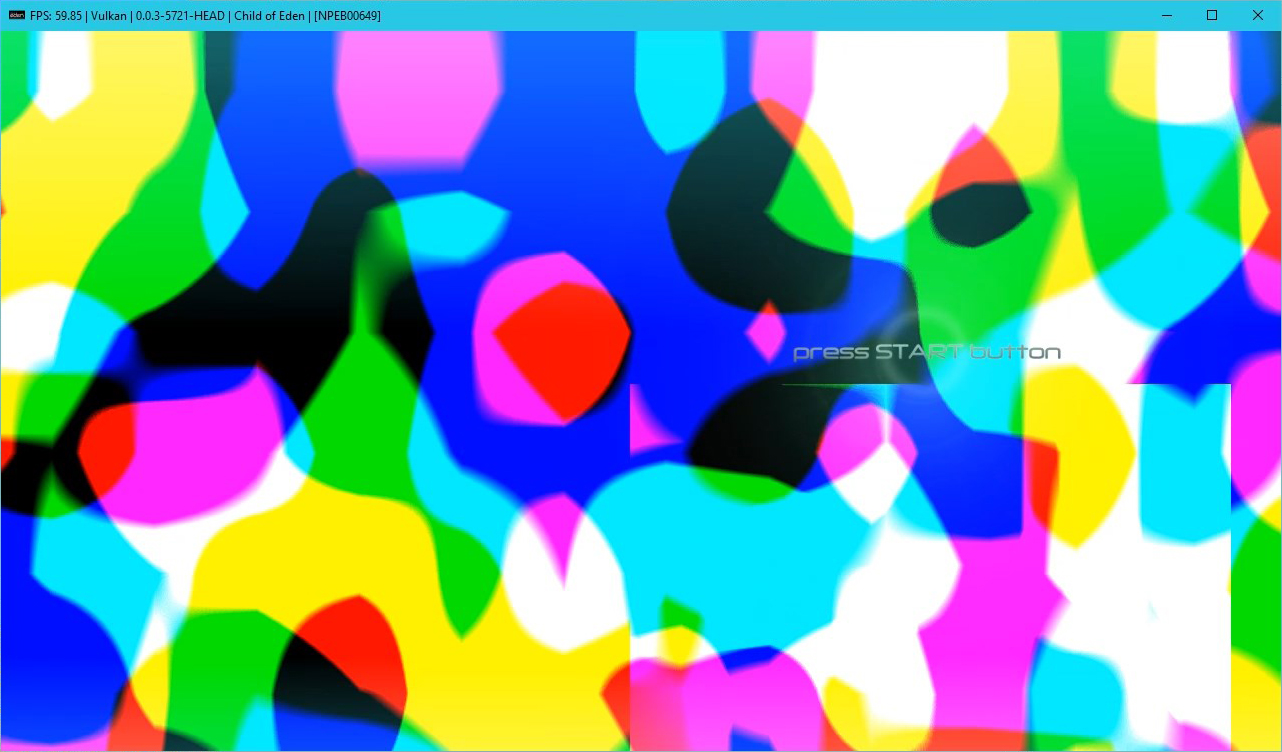Close the Child of Eden window
The height and width of the screenshot is (752, 1282).
[x=1258, y=15]
